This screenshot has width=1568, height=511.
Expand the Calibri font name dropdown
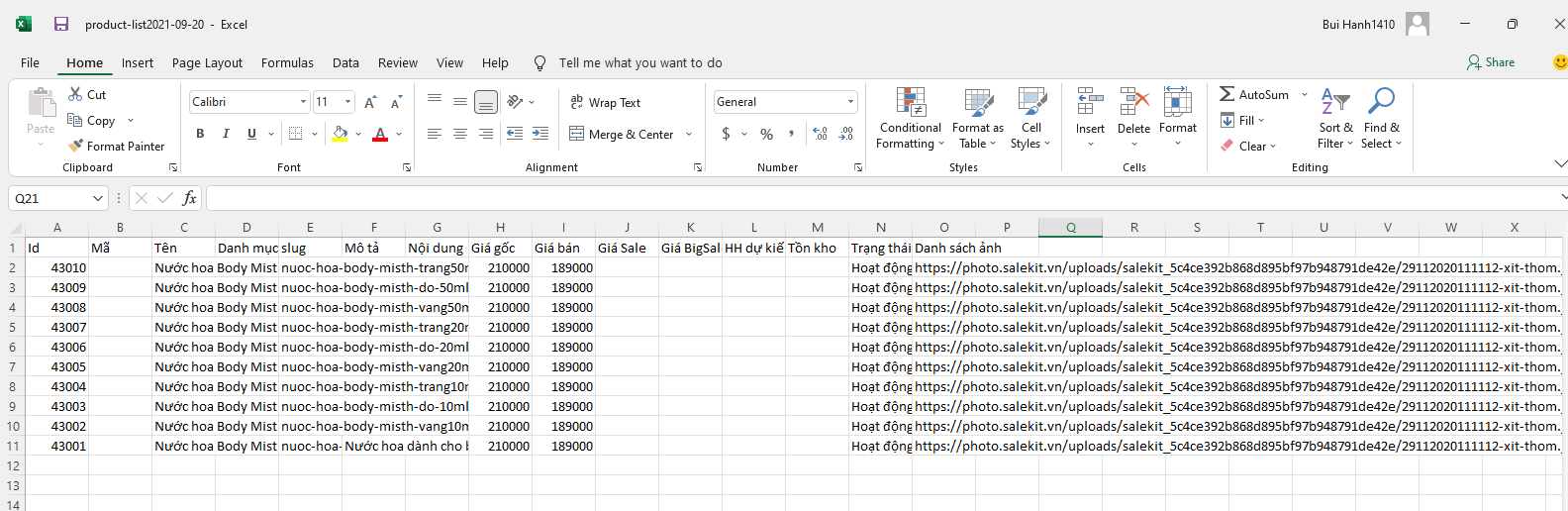[303, 102]
